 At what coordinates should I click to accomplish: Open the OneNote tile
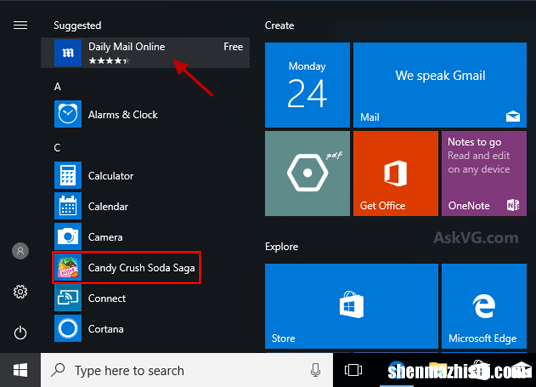coord(484,173)
